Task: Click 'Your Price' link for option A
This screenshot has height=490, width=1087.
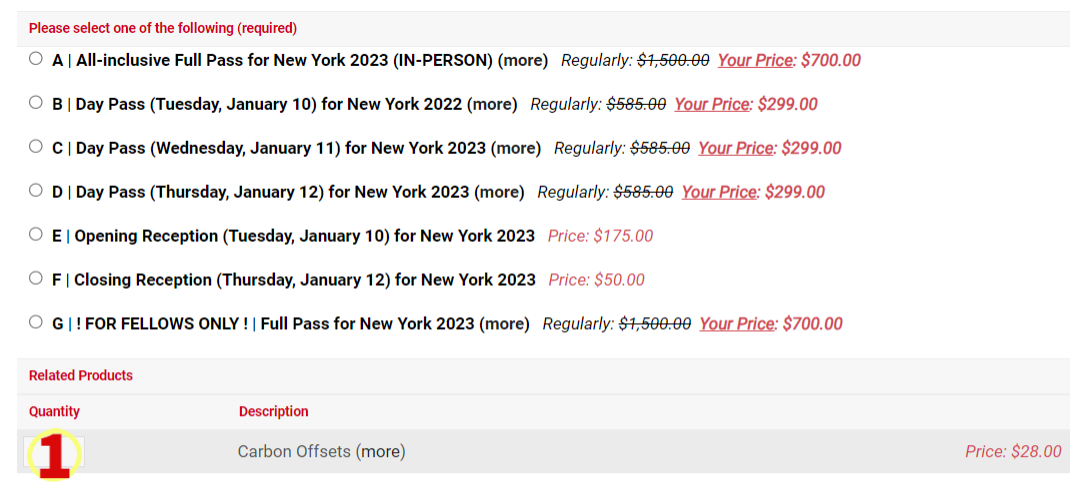Action: pyautogui.click(x=755, y=60)
